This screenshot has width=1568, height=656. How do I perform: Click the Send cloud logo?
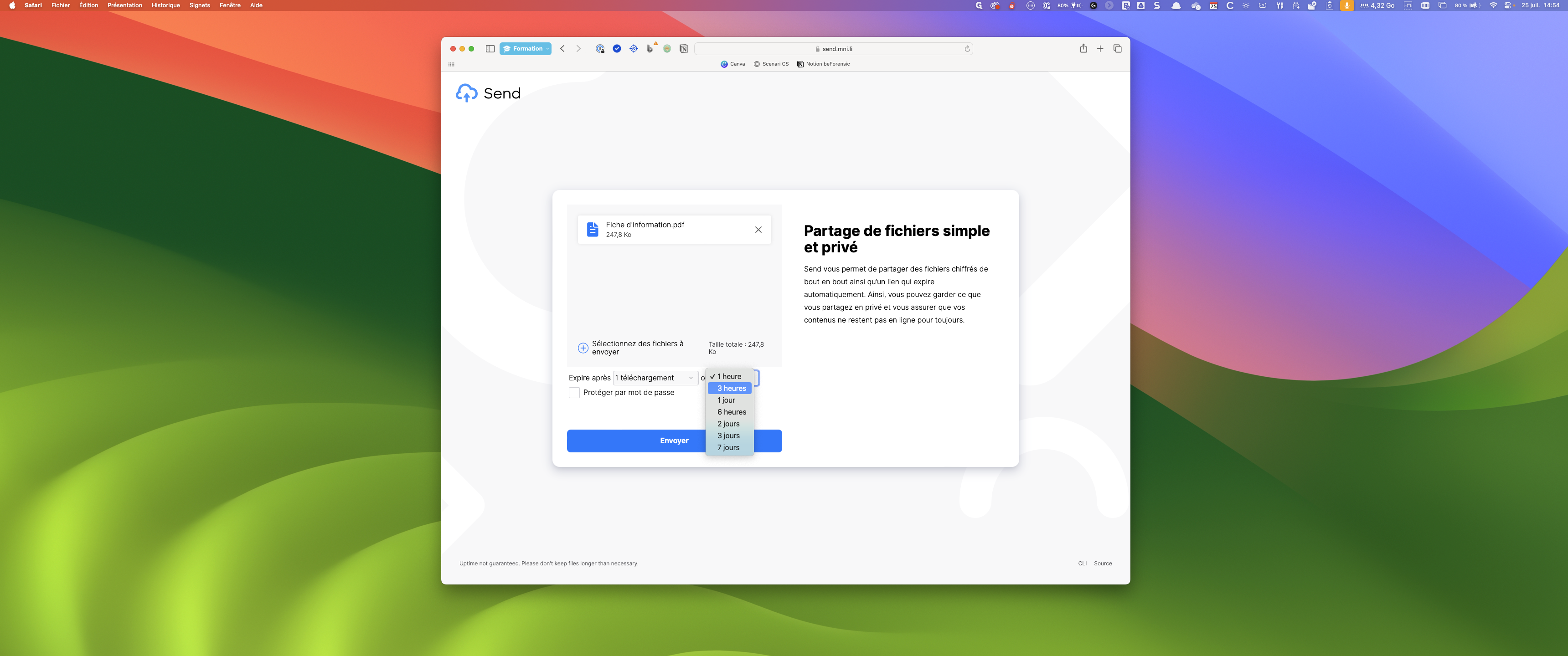(467, 93)
